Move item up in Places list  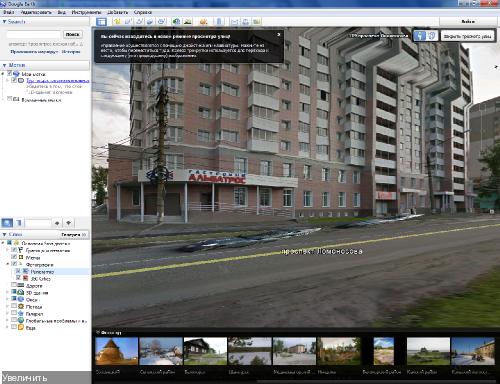[57, 223]
